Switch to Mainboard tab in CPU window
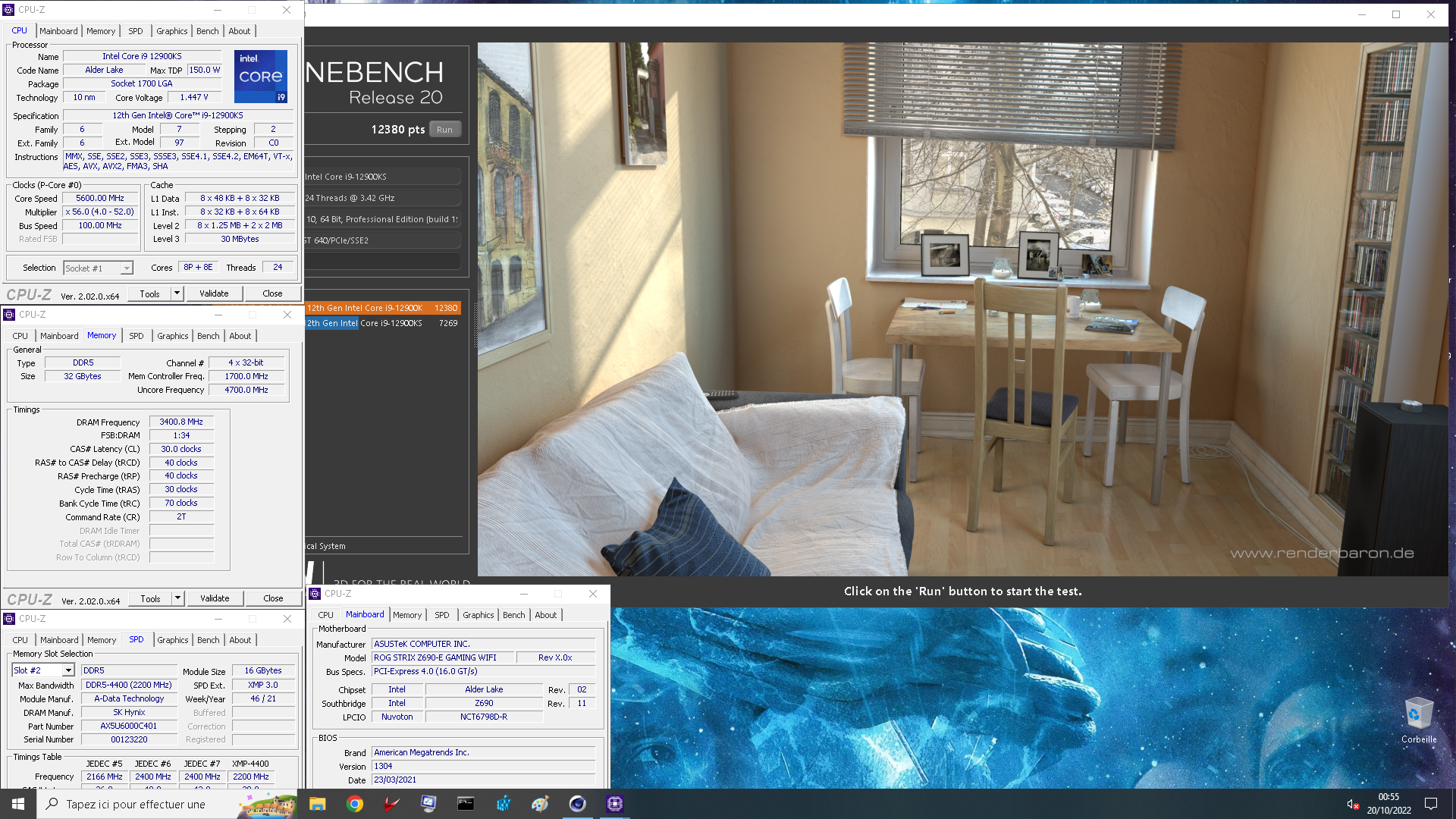The height and width of the screenshot is (819, 1456). tap(58, 31)
